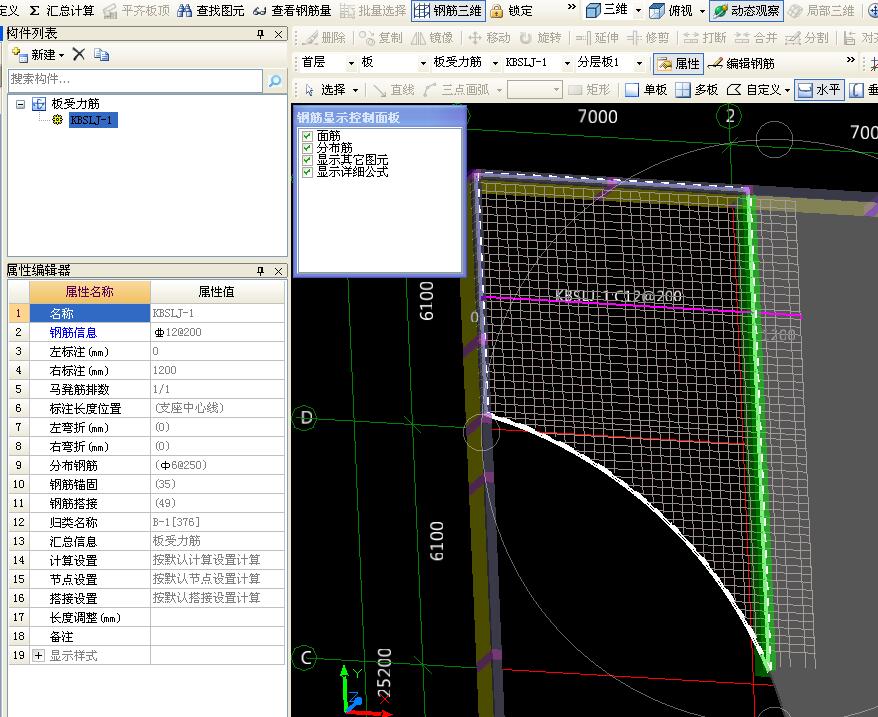Click the 复制 copy tool
The image size is (878, 717).
point(381,38)
